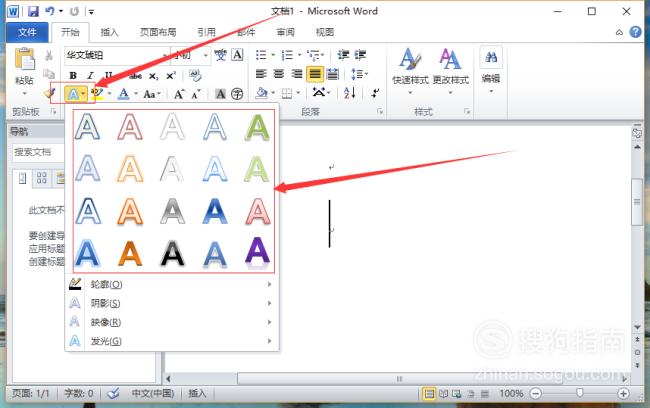Click the 搜索文档 navigation search field

pos(39,152)
